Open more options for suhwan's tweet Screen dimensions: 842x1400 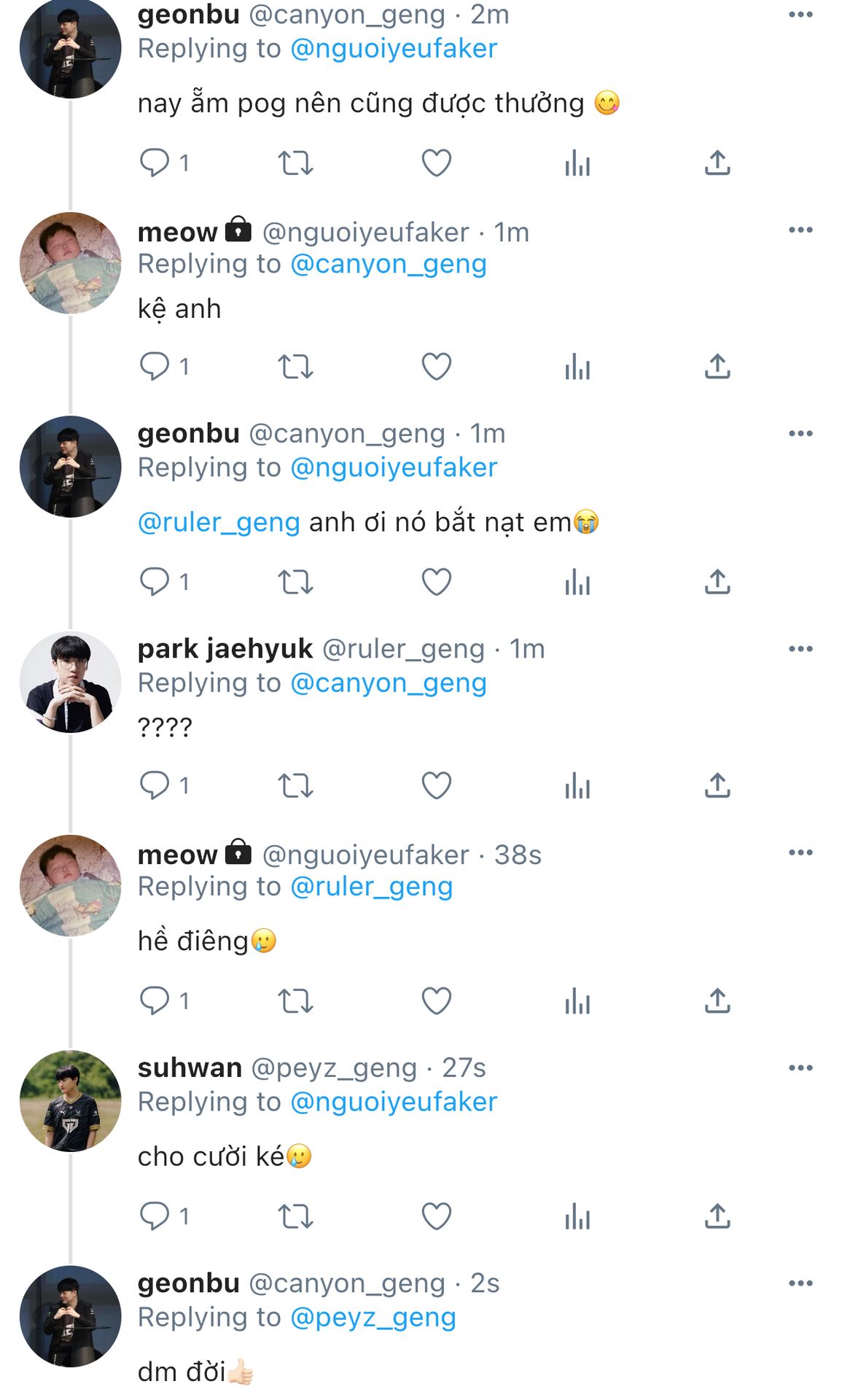[x=800, y=1067]
